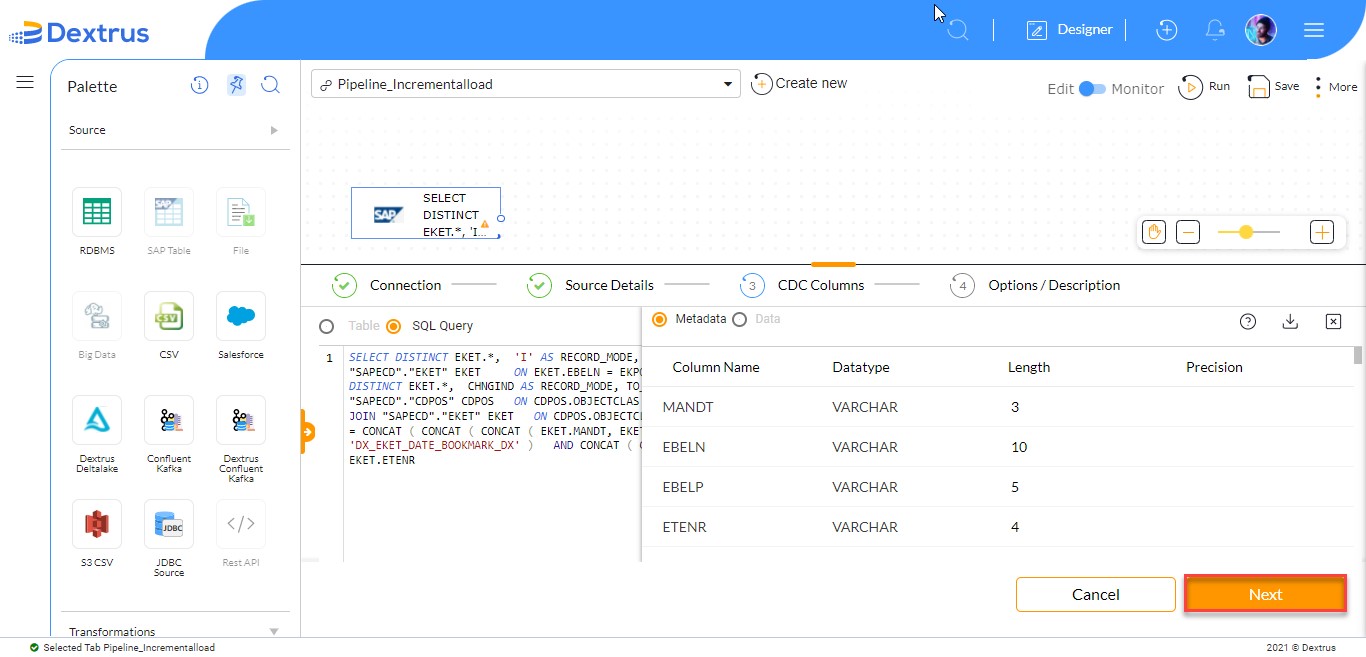
Task: Select the RDBMS source icon
Action: 97,212
